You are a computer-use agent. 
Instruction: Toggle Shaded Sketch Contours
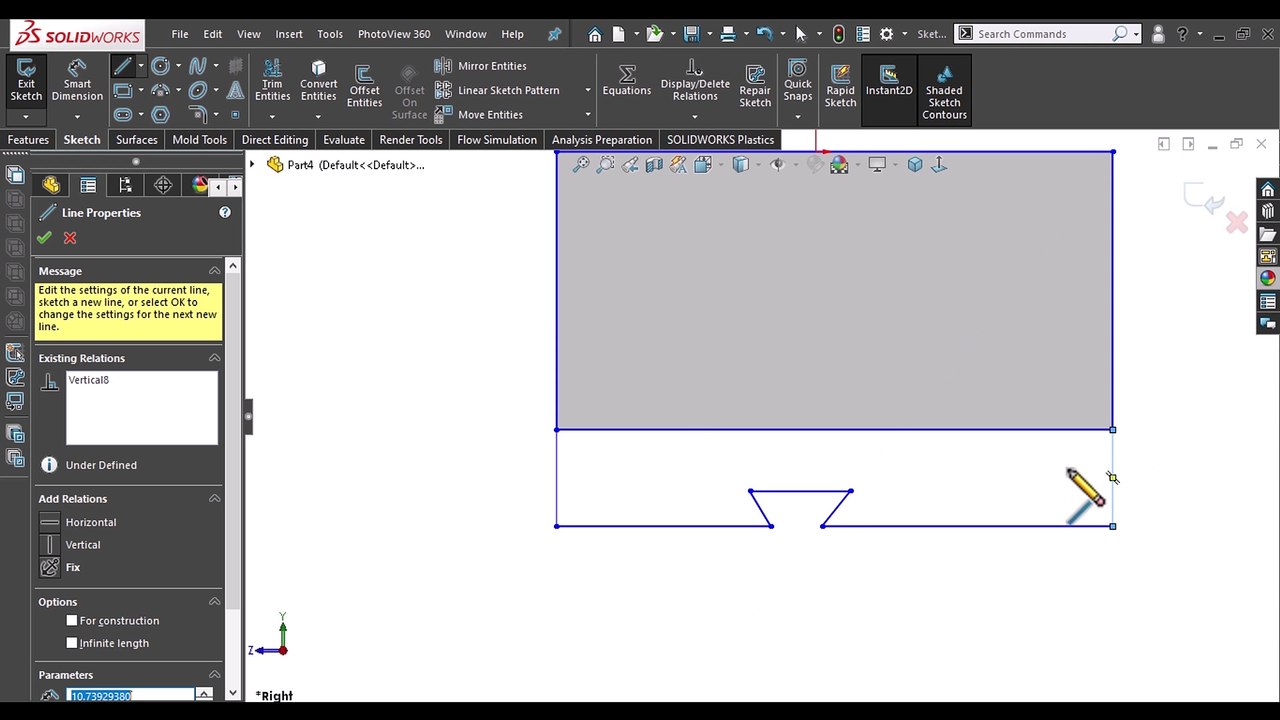(x=944, y=92)
